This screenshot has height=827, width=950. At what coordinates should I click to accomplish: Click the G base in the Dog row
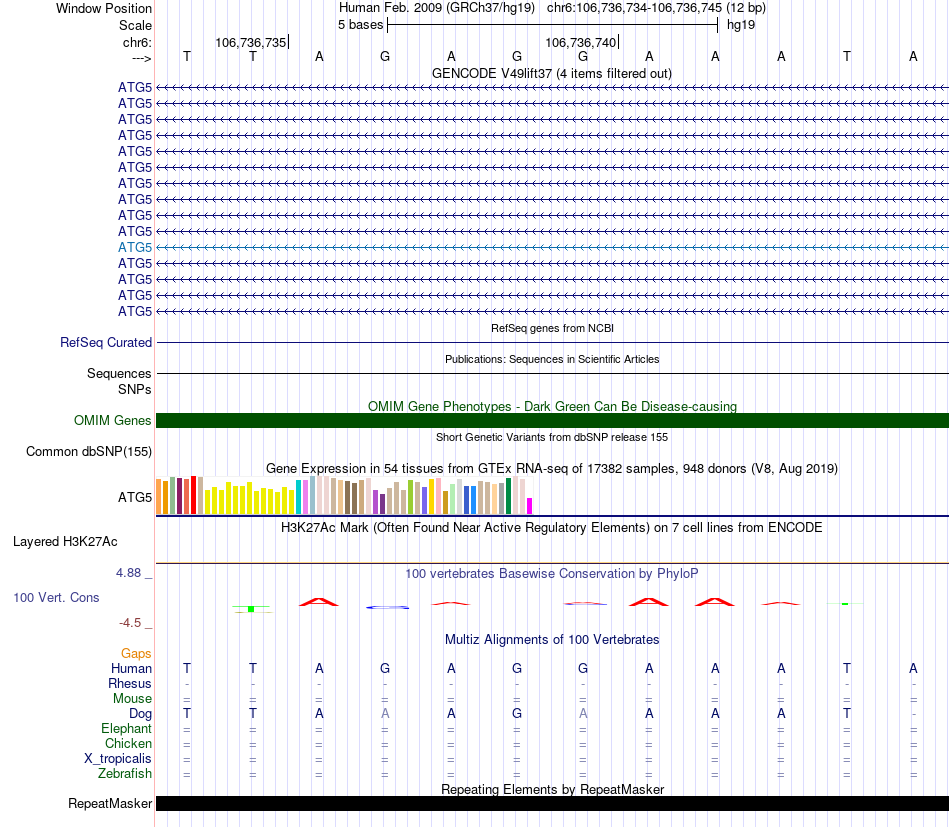coord(517,714)
